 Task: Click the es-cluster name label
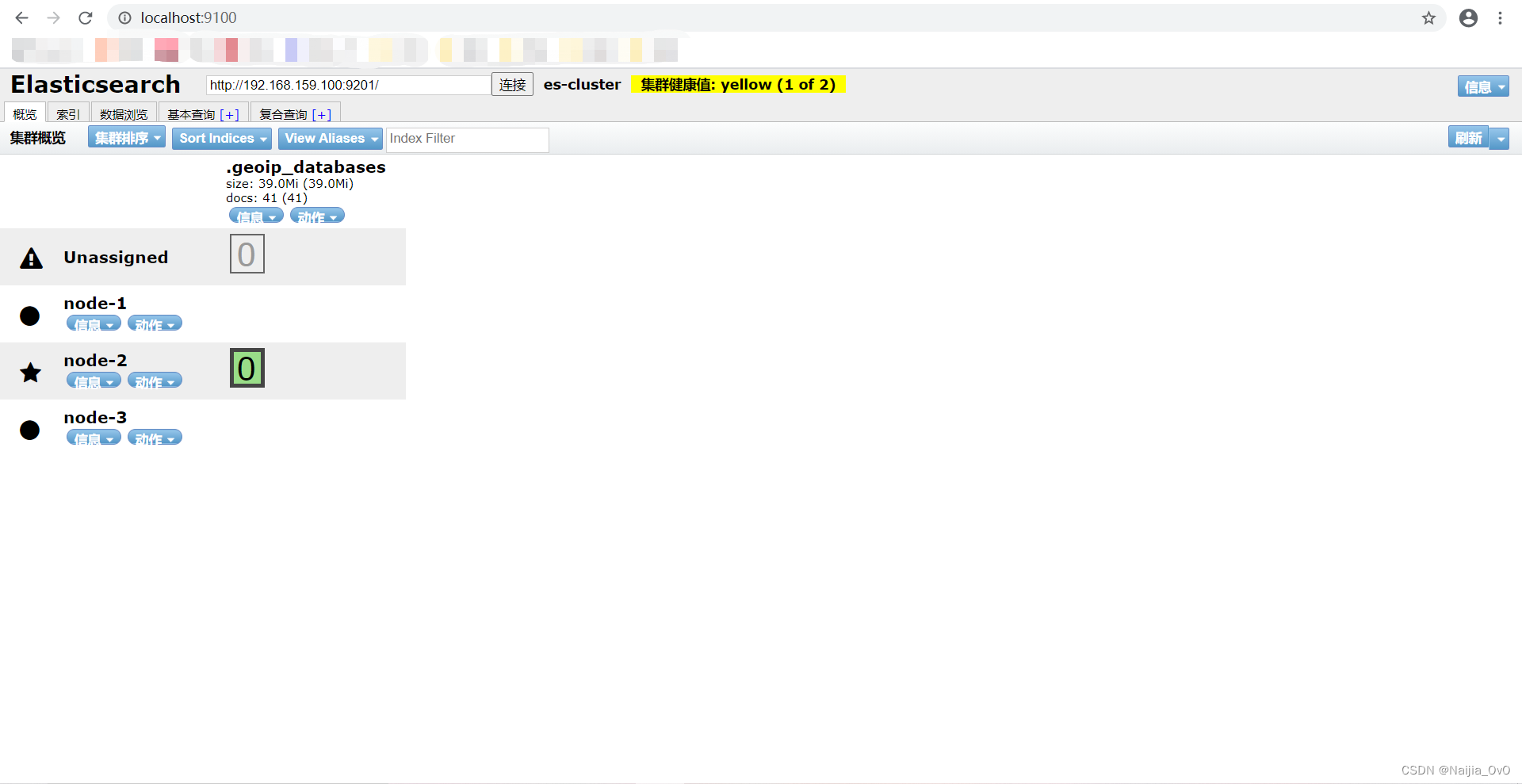(x=582, y=85)
